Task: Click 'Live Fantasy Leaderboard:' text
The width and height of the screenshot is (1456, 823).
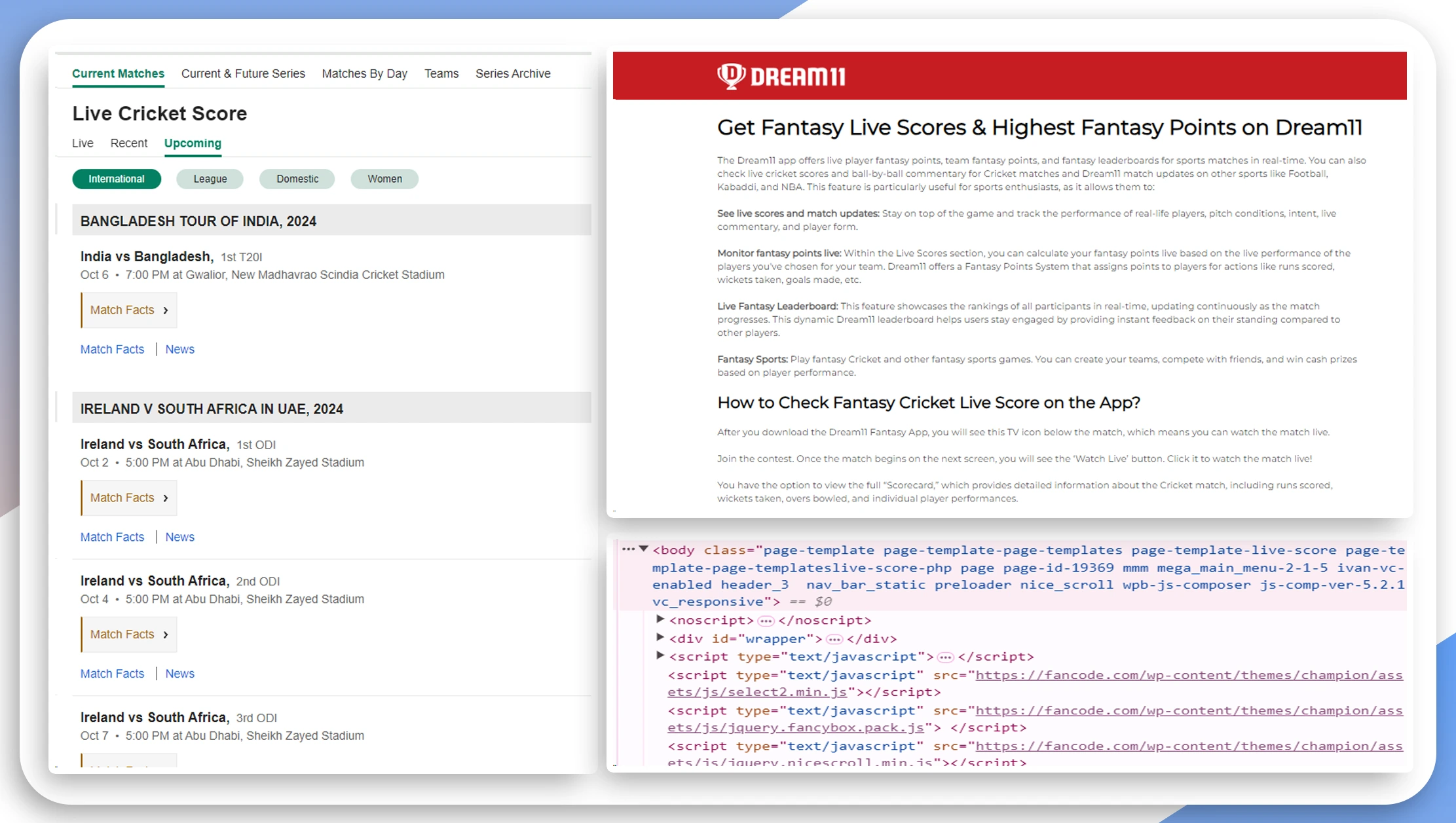Action: 777,306
